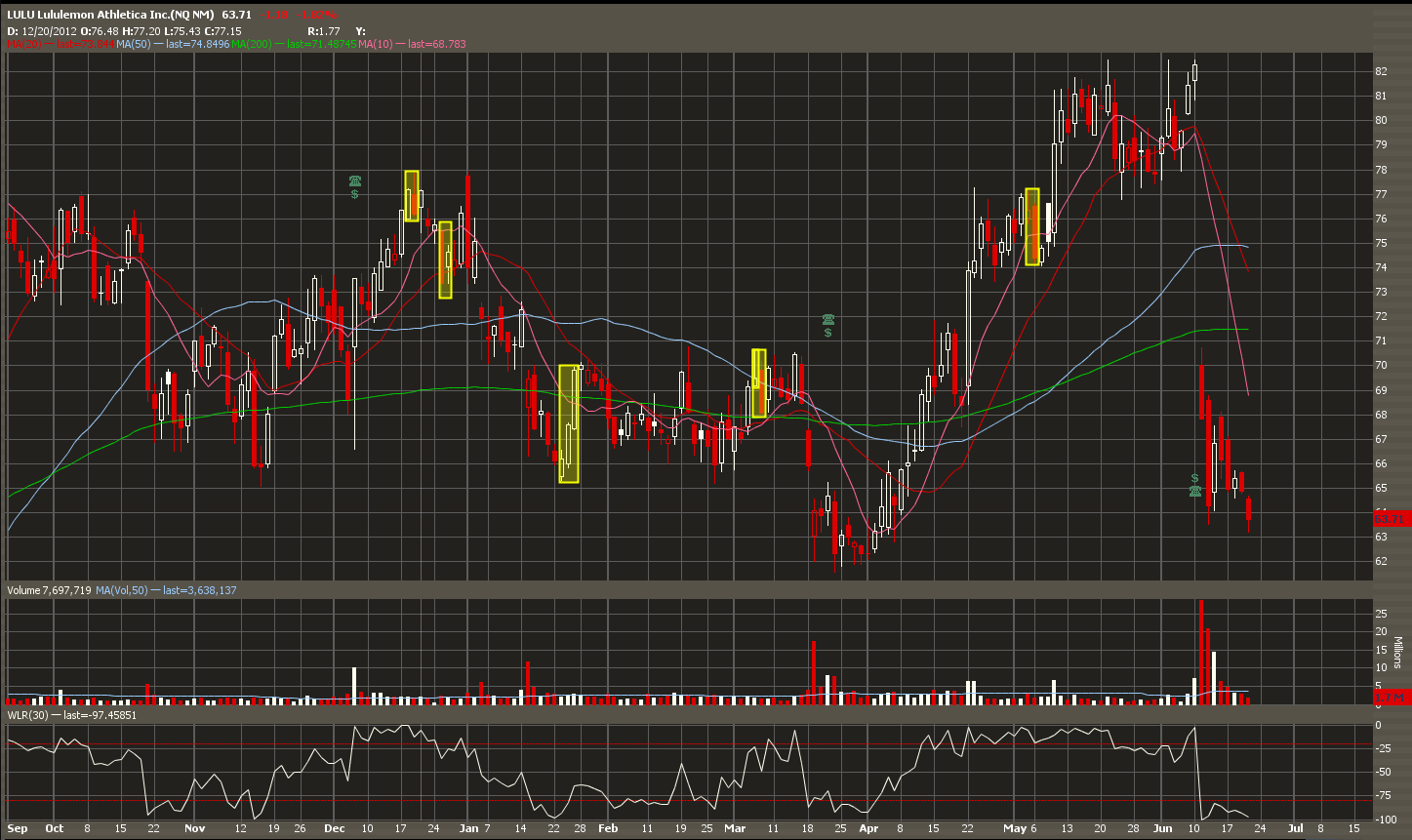This screenshot has height=840, width=1412.
Task: Click the earnings phone icon near mid-March
Action: tap(827, 319)
